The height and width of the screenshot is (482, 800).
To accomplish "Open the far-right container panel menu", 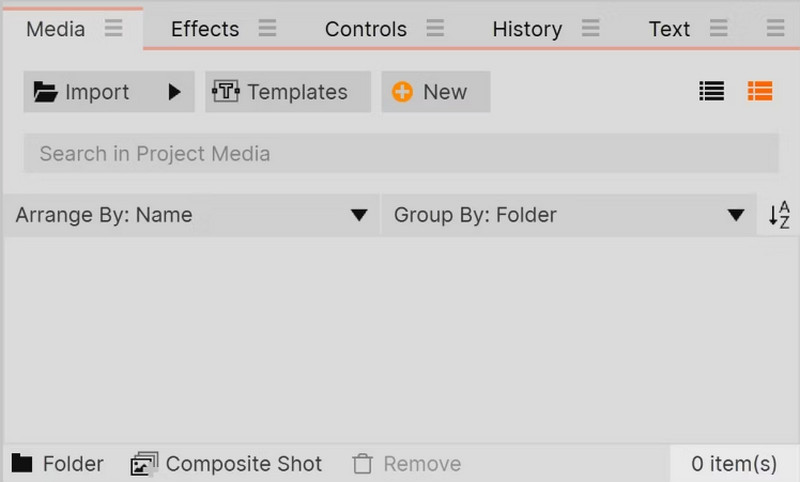I will coord(776,28).
